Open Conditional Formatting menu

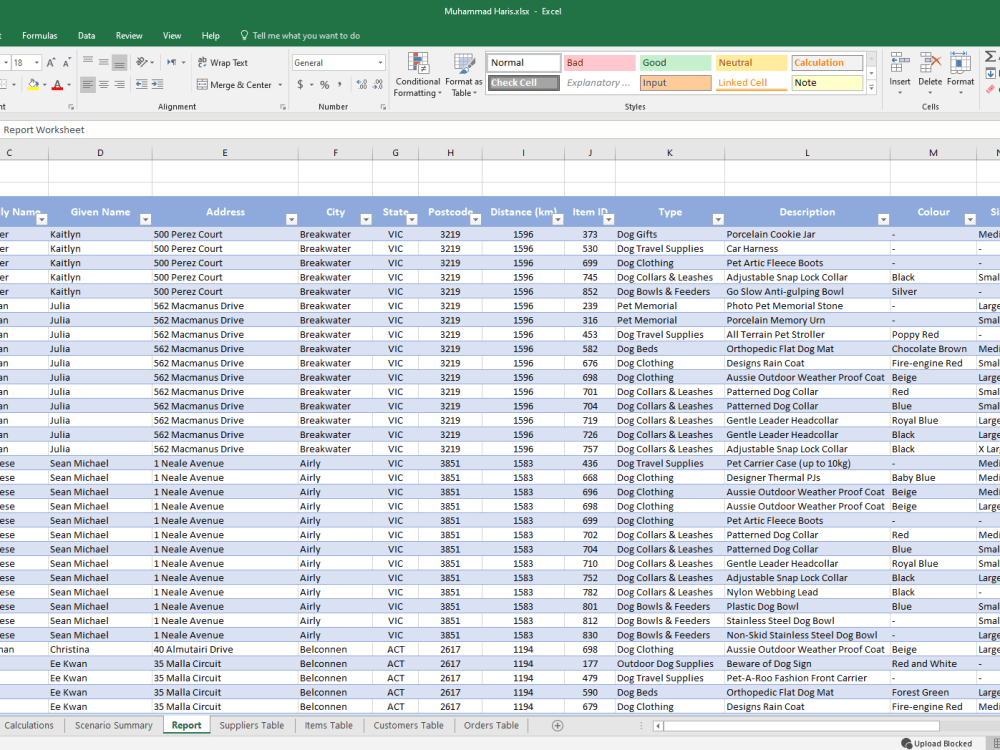pyautogui.click(x=418, y=75)
